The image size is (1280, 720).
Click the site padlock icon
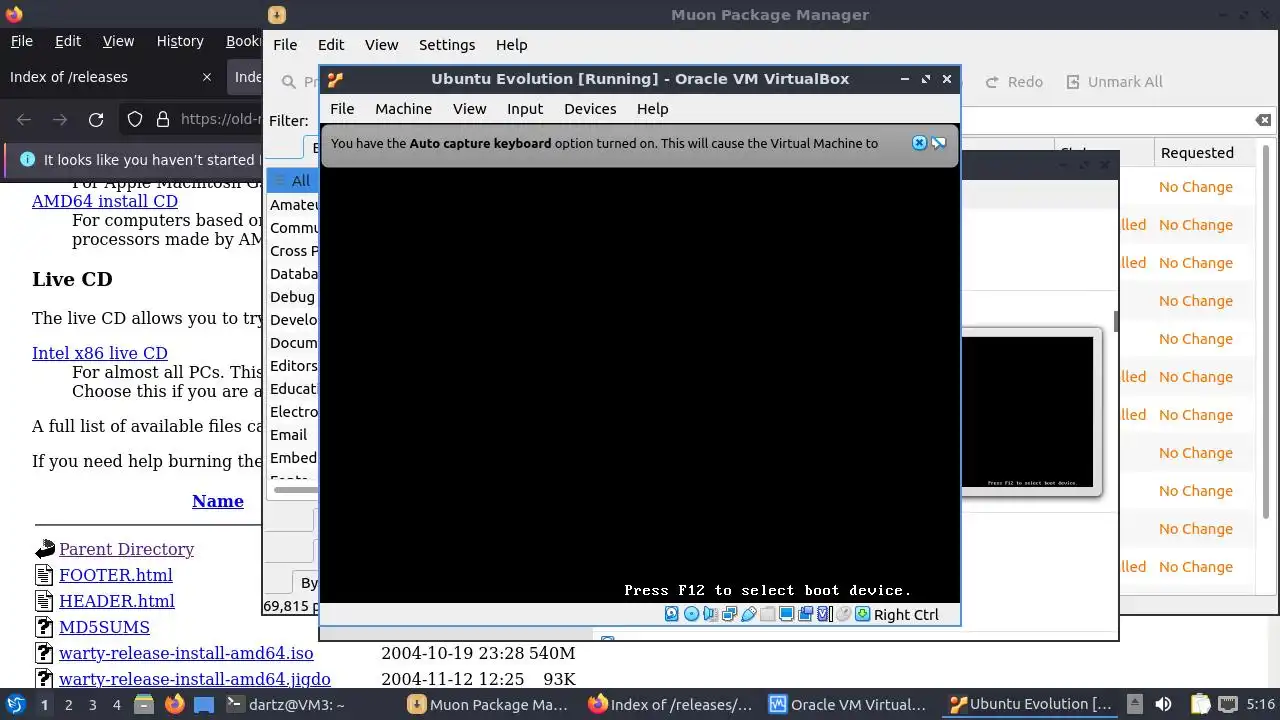click(163, 120)
